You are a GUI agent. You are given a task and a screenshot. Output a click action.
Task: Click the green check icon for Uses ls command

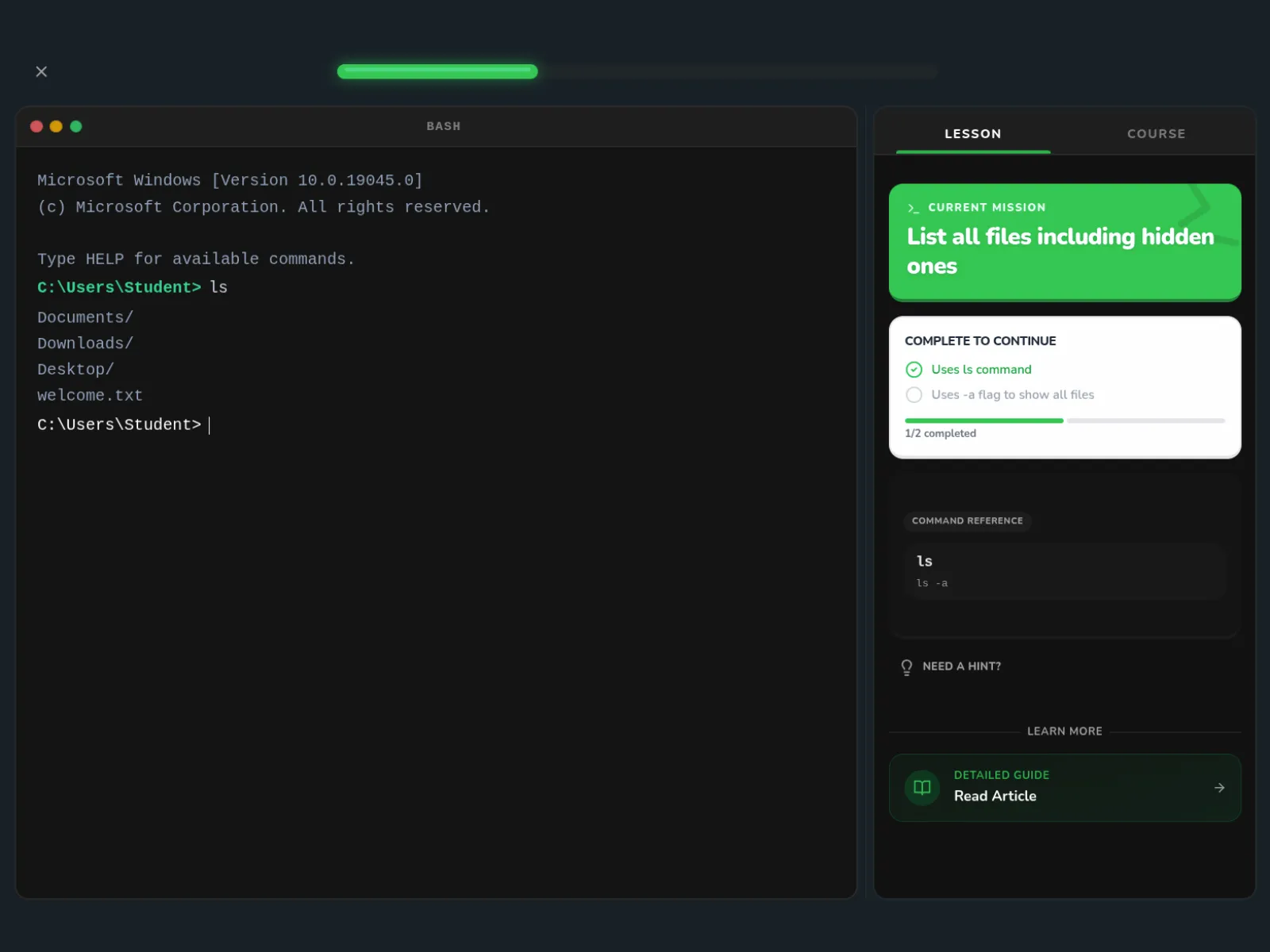(914, 370)
